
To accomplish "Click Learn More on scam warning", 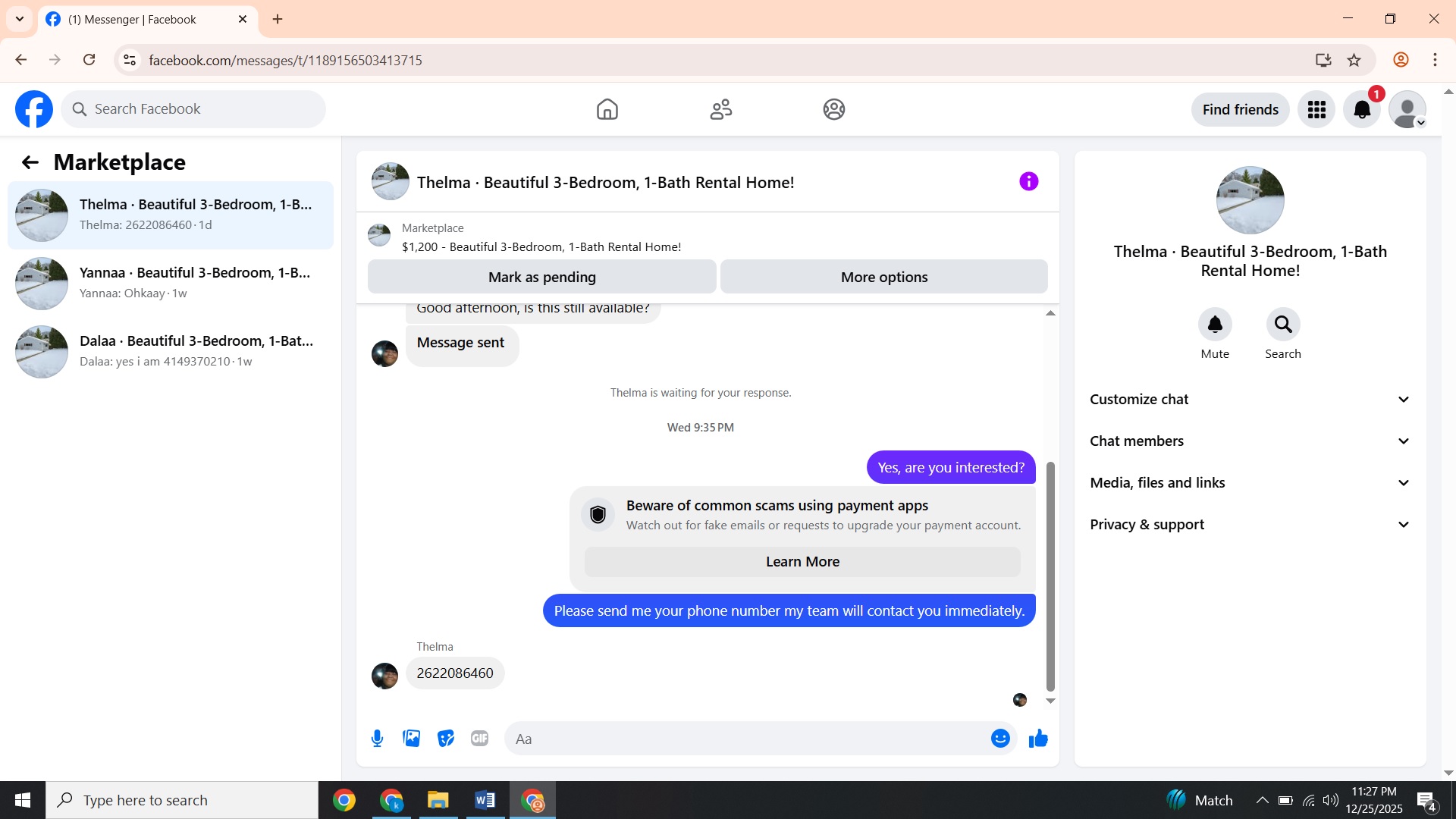I will (x=802, y=562).
